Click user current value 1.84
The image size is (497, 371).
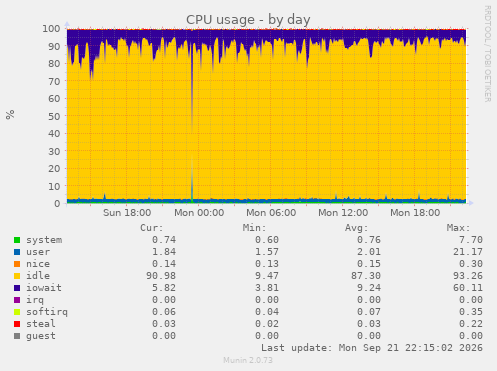pos(164,252)
